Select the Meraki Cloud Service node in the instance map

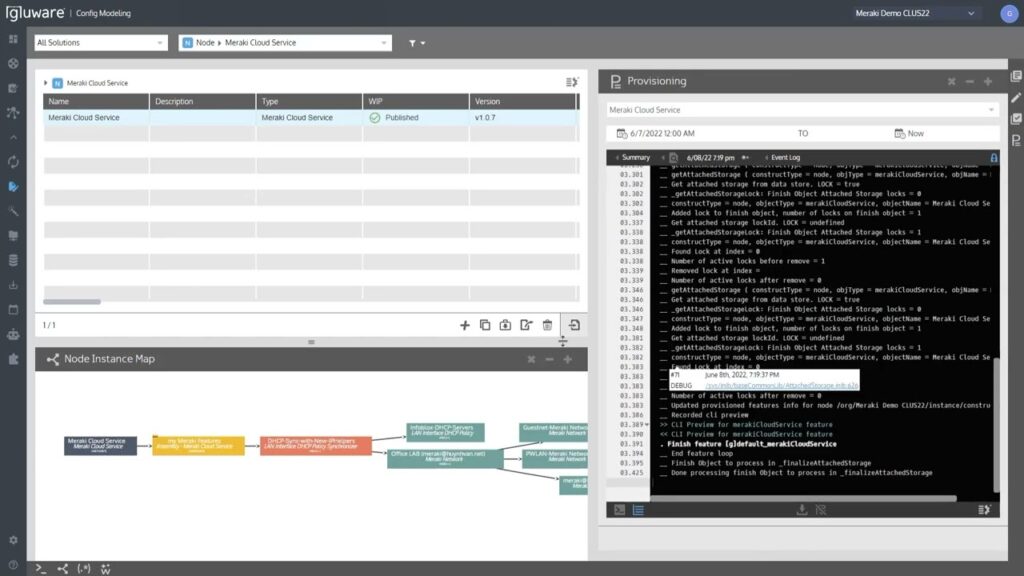click(100, 443)
